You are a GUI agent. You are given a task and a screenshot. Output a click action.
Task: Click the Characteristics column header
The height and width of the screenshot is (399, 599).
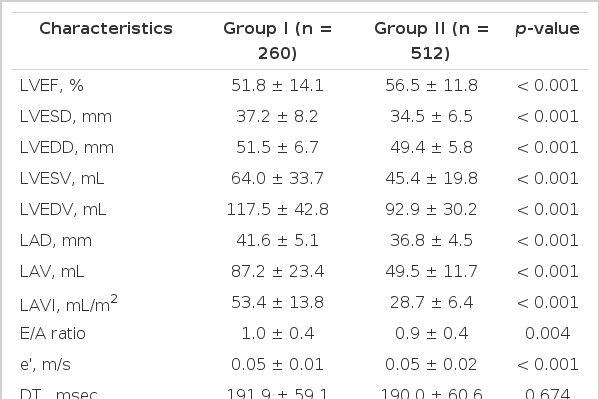[x=106, y=29]
